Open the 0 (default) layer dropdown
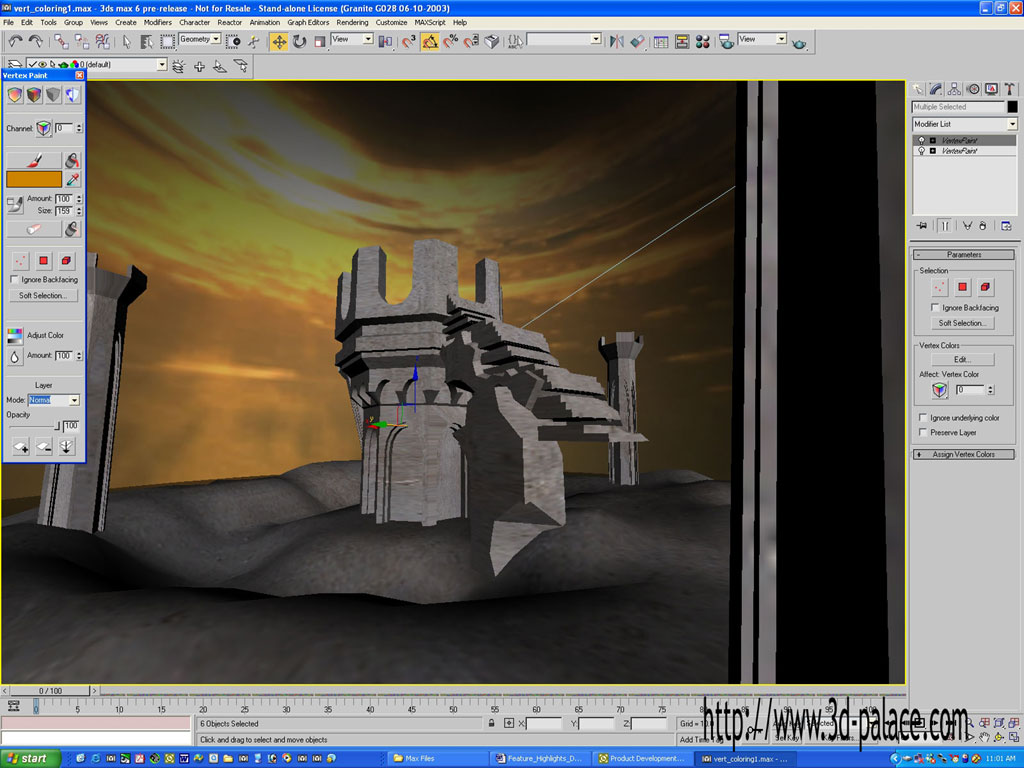1024x768 pixels. [162, 65]
